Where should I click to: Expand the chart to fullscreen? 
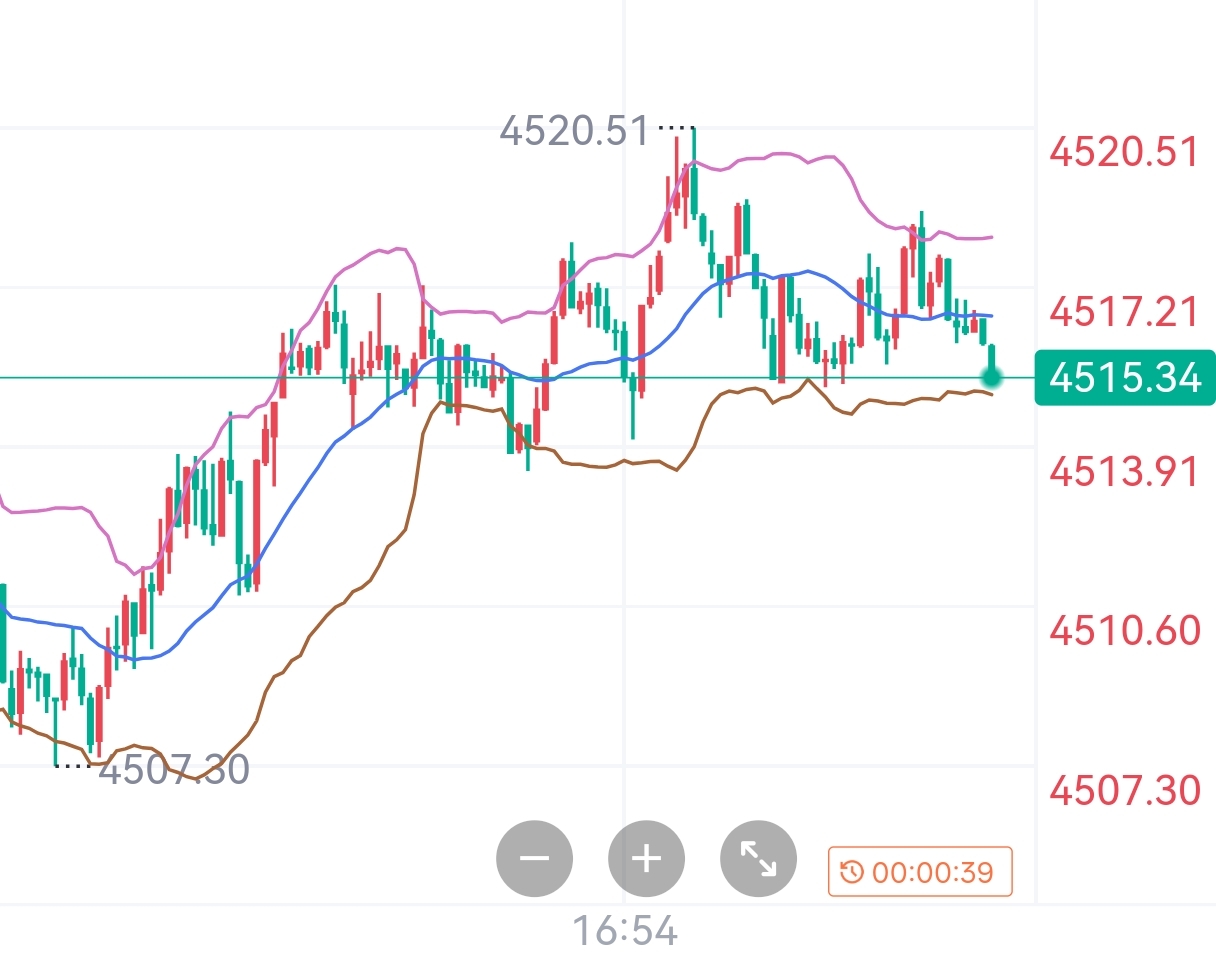coord(758,858)
